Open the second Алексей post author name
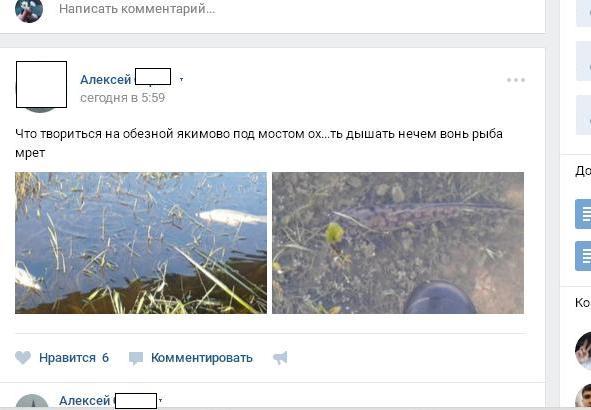This screenshot has width=591, height=410. [84, 401]
